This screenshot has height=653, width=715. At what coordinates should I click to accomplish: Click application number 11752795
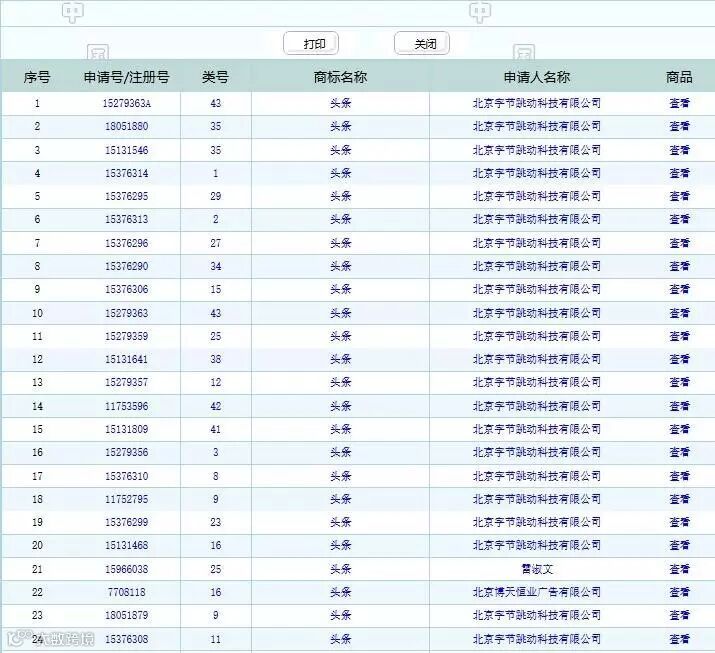(127, 499)
